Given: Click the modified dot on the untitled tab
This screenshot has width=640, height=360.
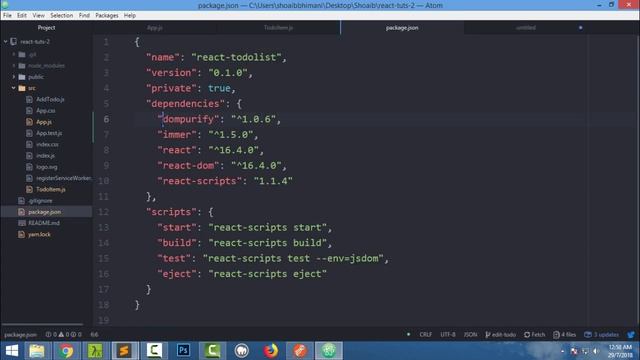Looking at the screenshot, I should click(580, 28).
